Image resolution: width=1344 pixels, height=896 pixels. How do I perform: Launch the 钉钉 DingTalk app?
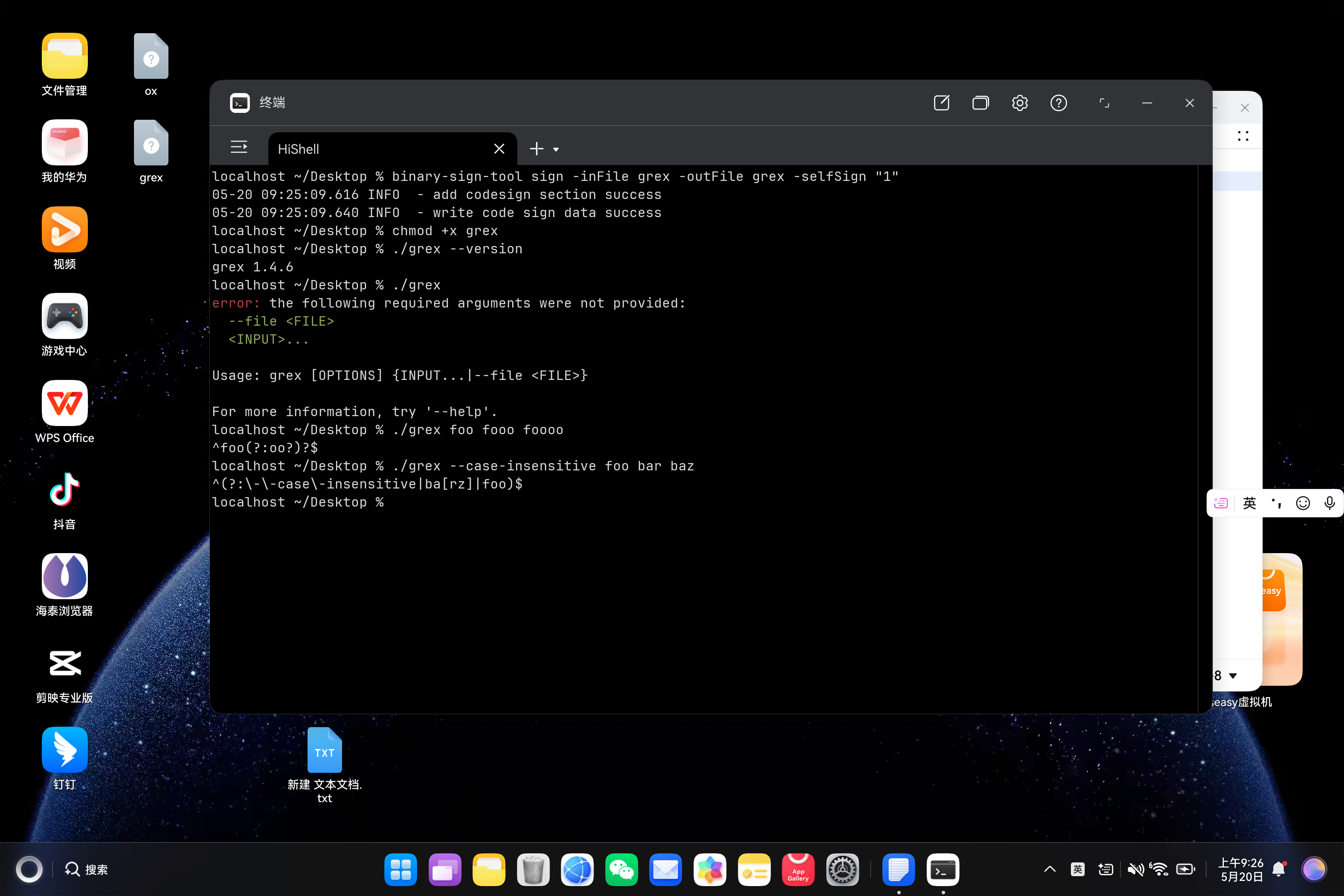65,750
